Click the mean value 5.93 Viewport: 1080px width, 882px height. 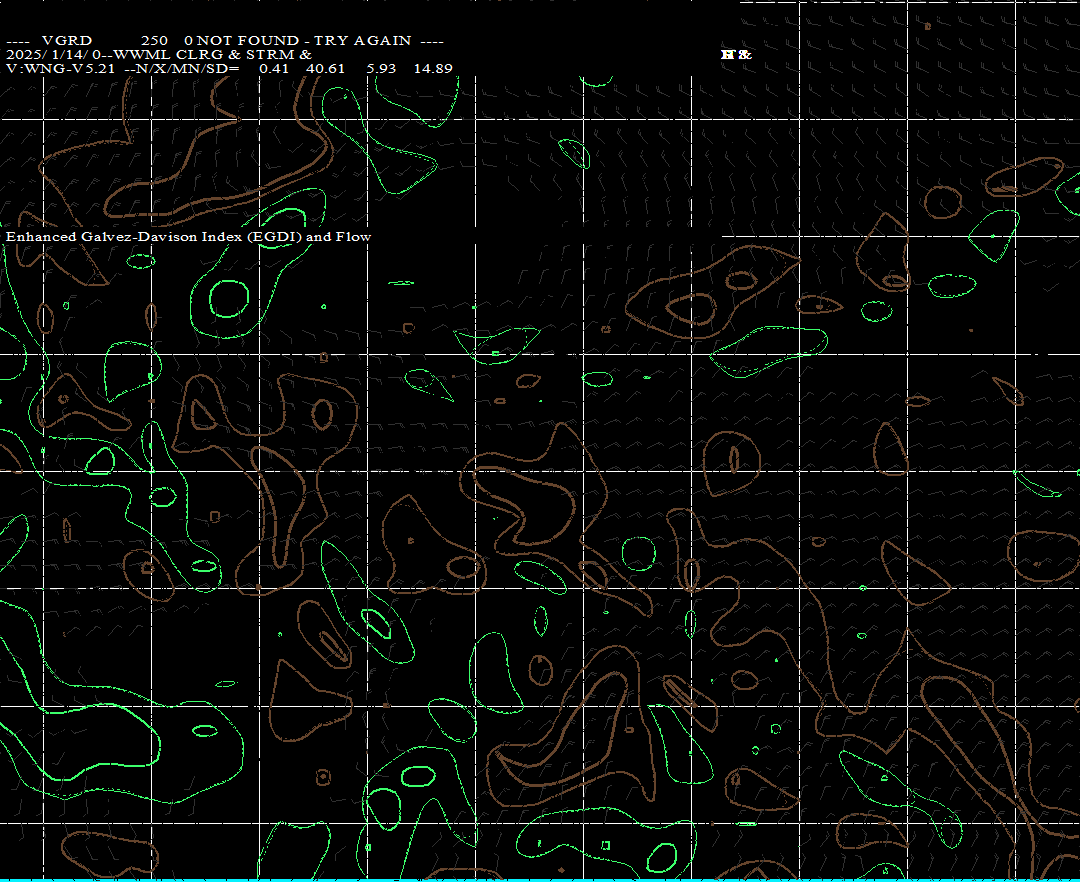382,68
